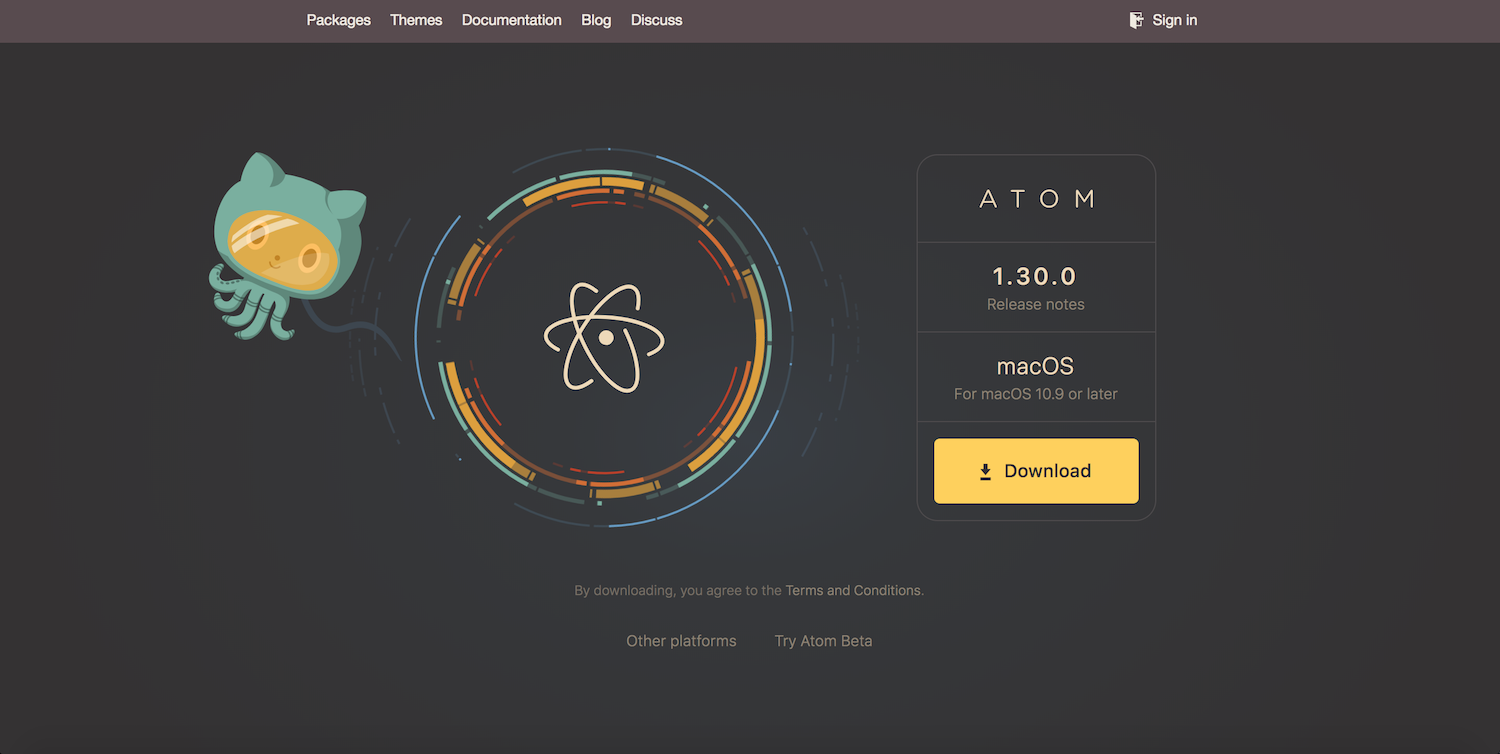Open the Discuss forum link
Viewport: 1500px width, 754px height.
point(656,20)
